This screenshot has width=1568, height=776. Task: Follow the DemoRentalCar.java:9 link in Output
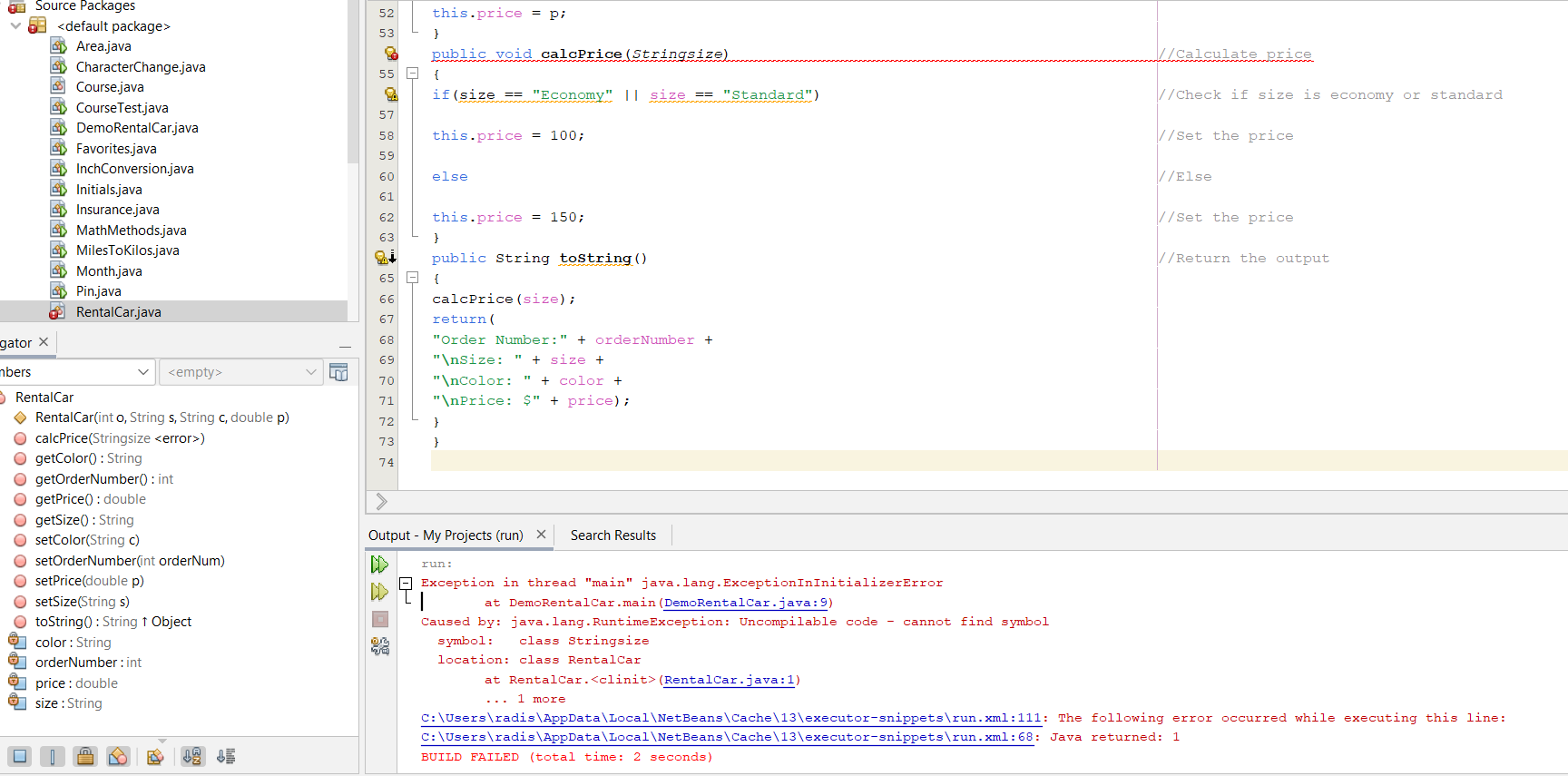pos(745,603)
